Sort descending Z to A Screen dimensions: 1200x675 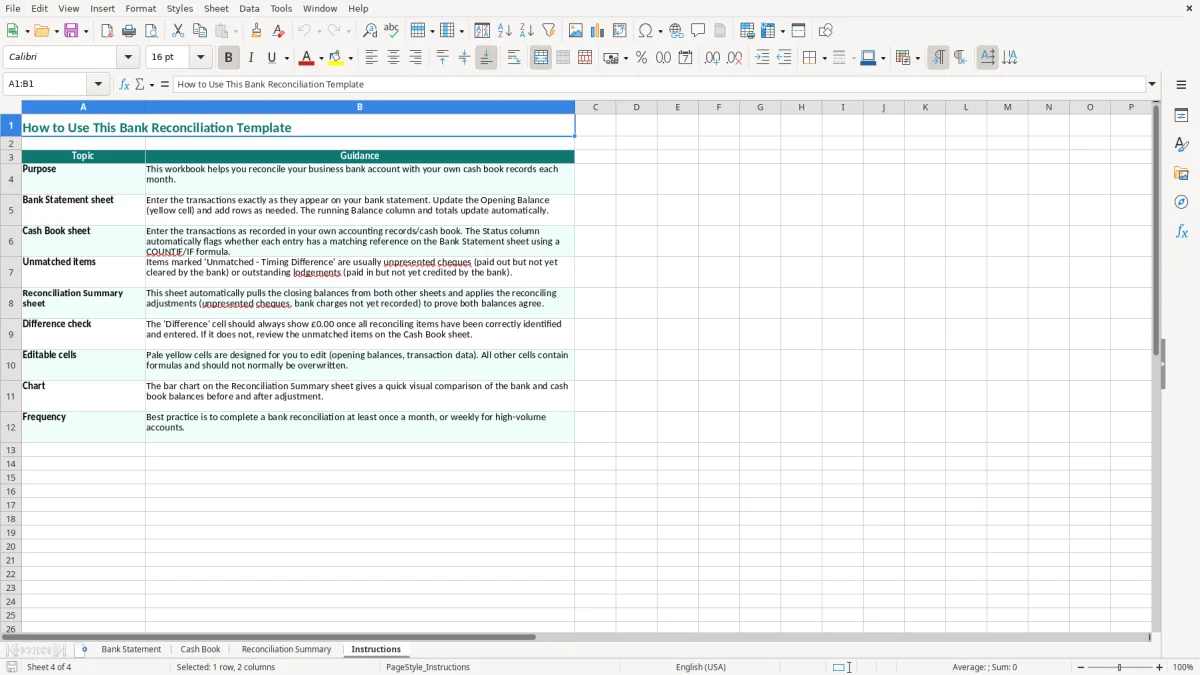527,31
